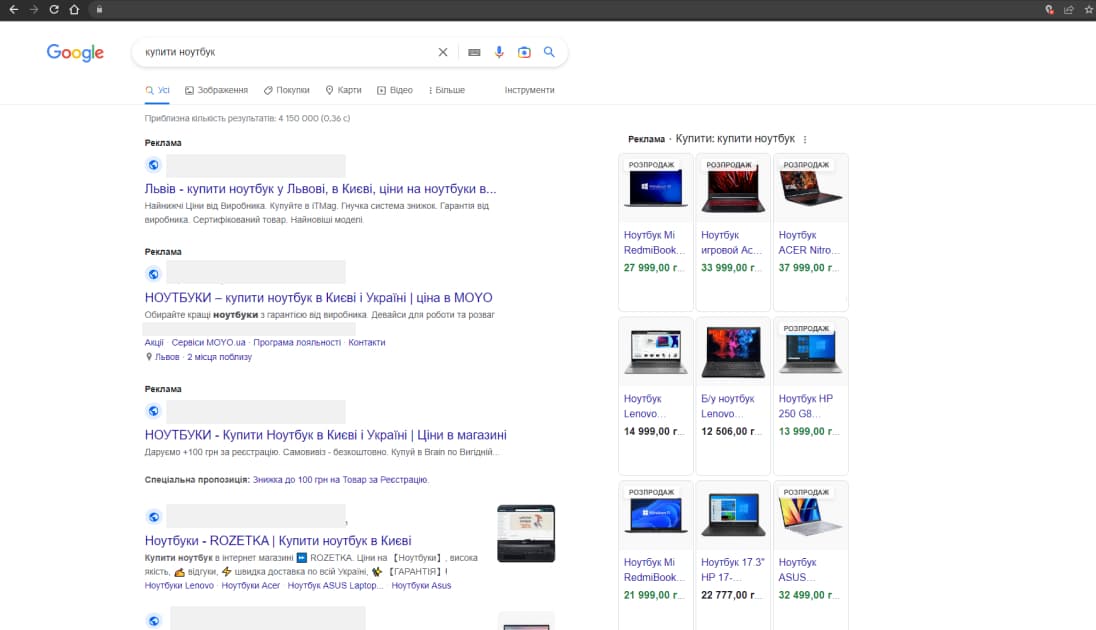Open Google Lens image search camera icon
The image size is (1096, 630).
(524, 52)
